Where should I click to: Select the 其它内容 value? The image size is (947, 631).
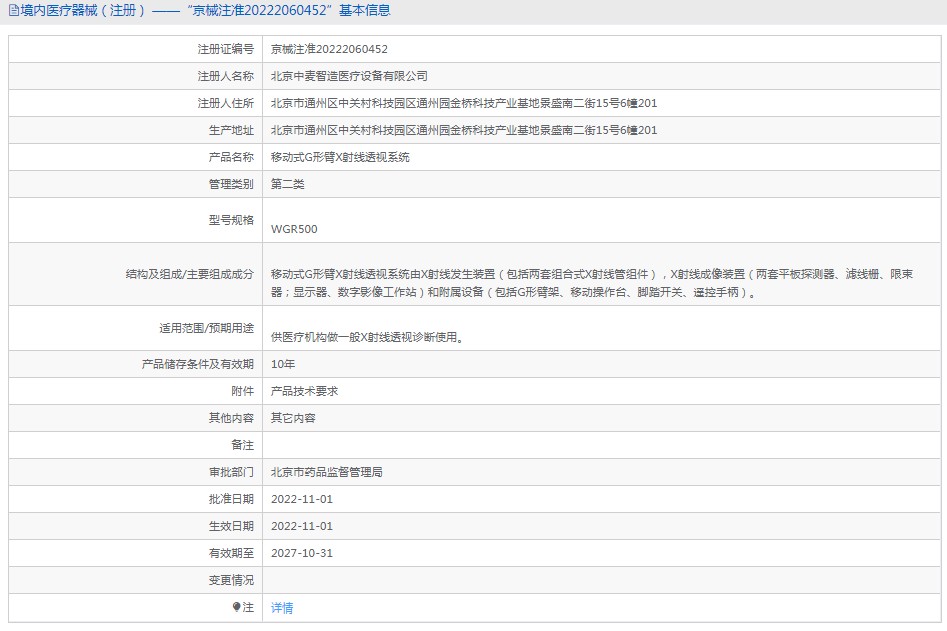[293, 418]
